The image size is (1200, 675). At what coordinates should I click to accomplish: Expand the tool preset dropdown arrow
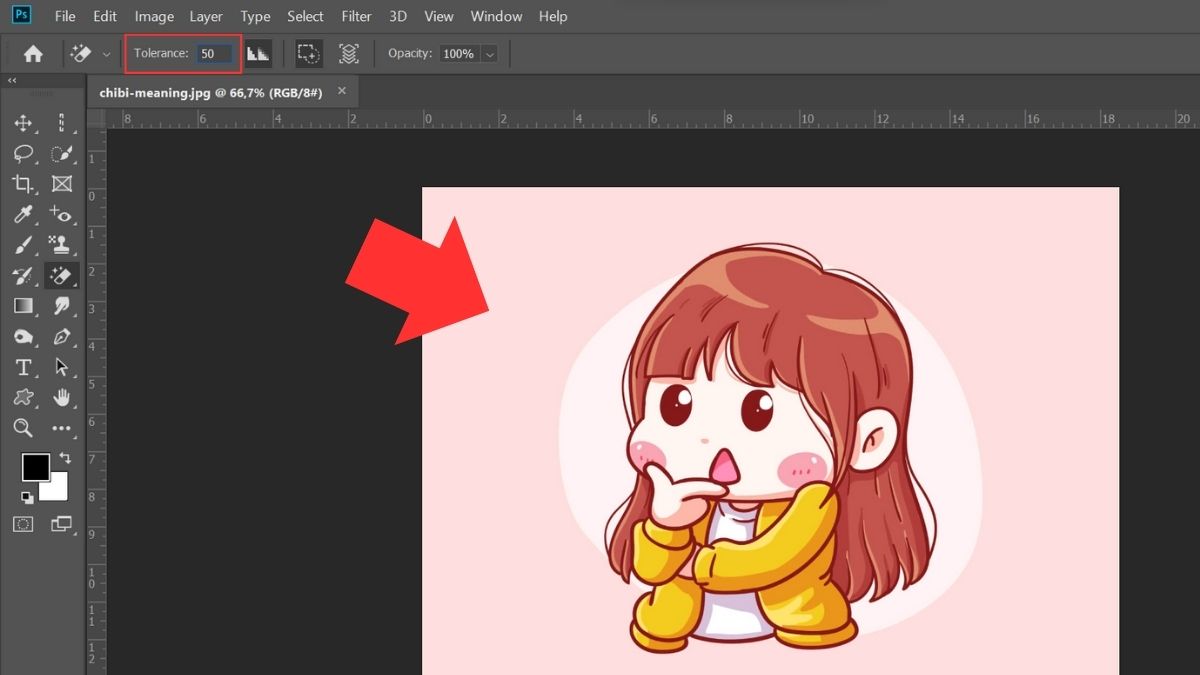pos(106,55)
